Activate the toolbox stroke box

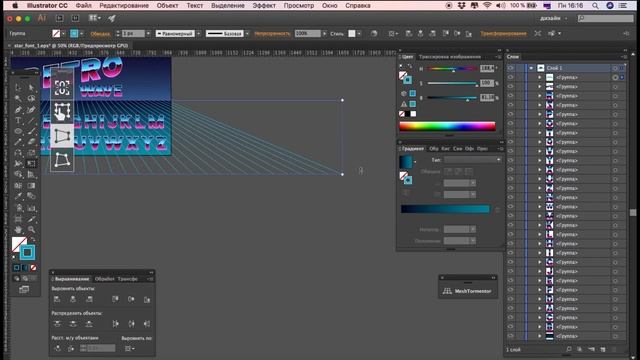click(27, 253)
